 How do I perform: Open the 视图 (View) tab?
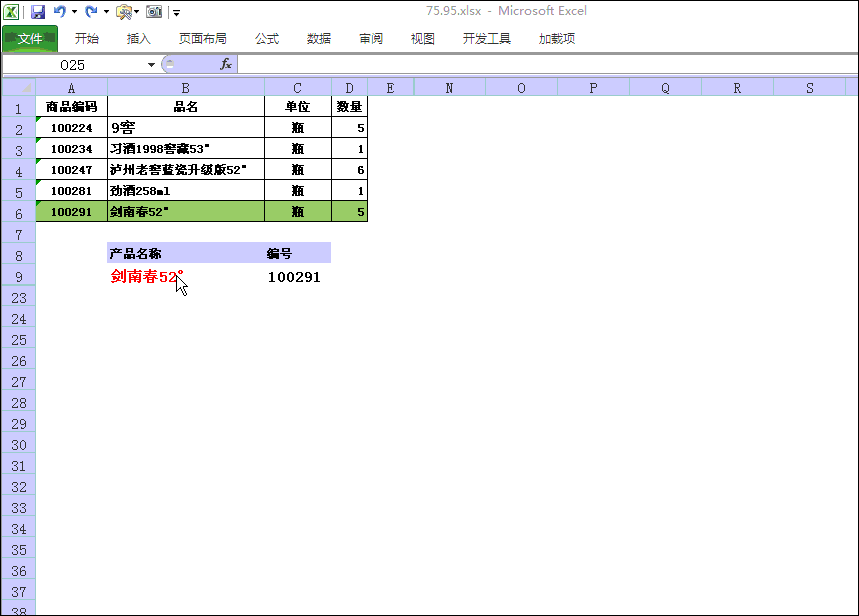coord(422,38)
